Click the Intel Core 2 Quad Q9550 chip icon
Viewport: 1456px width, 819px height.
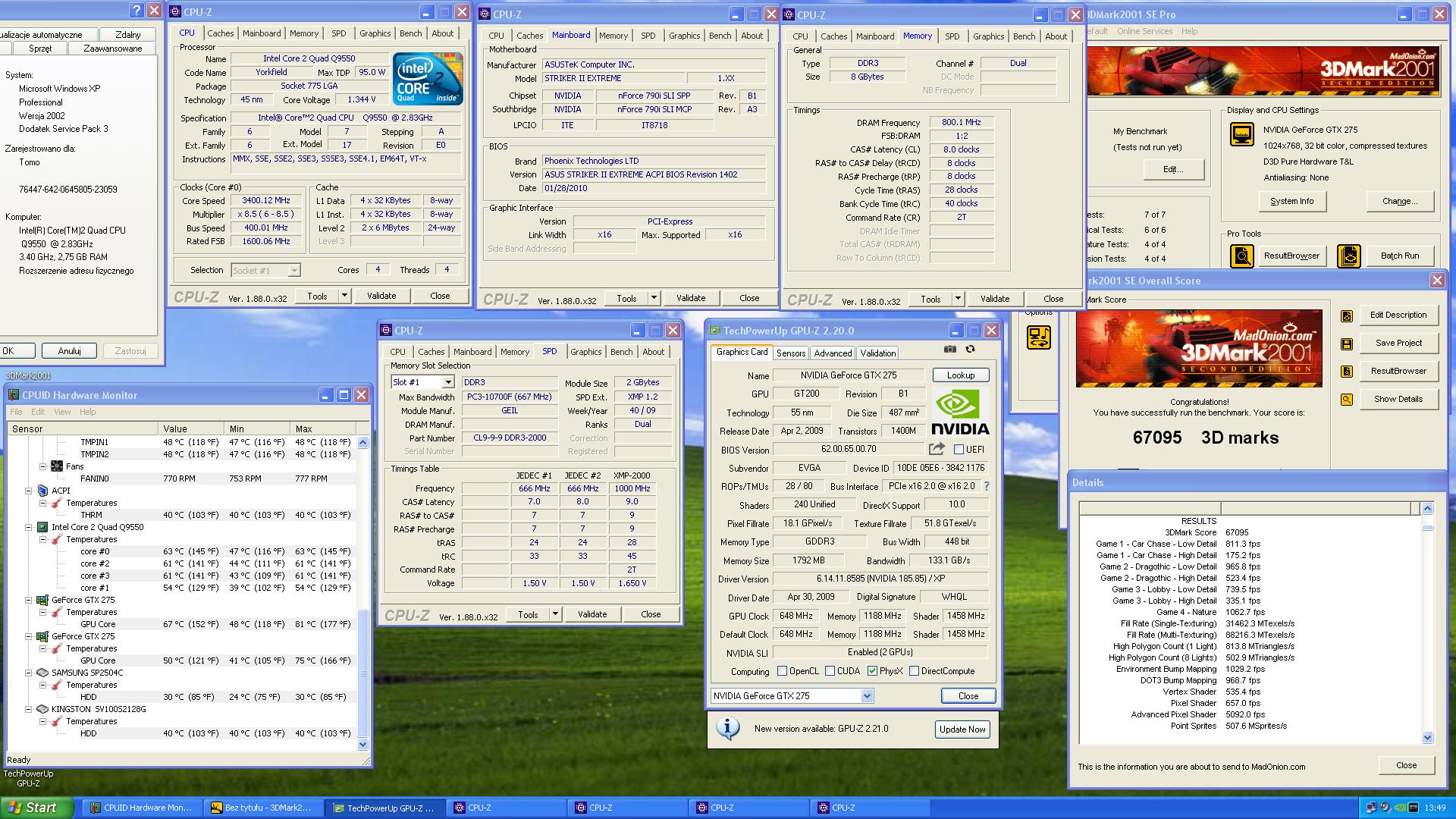43,527
